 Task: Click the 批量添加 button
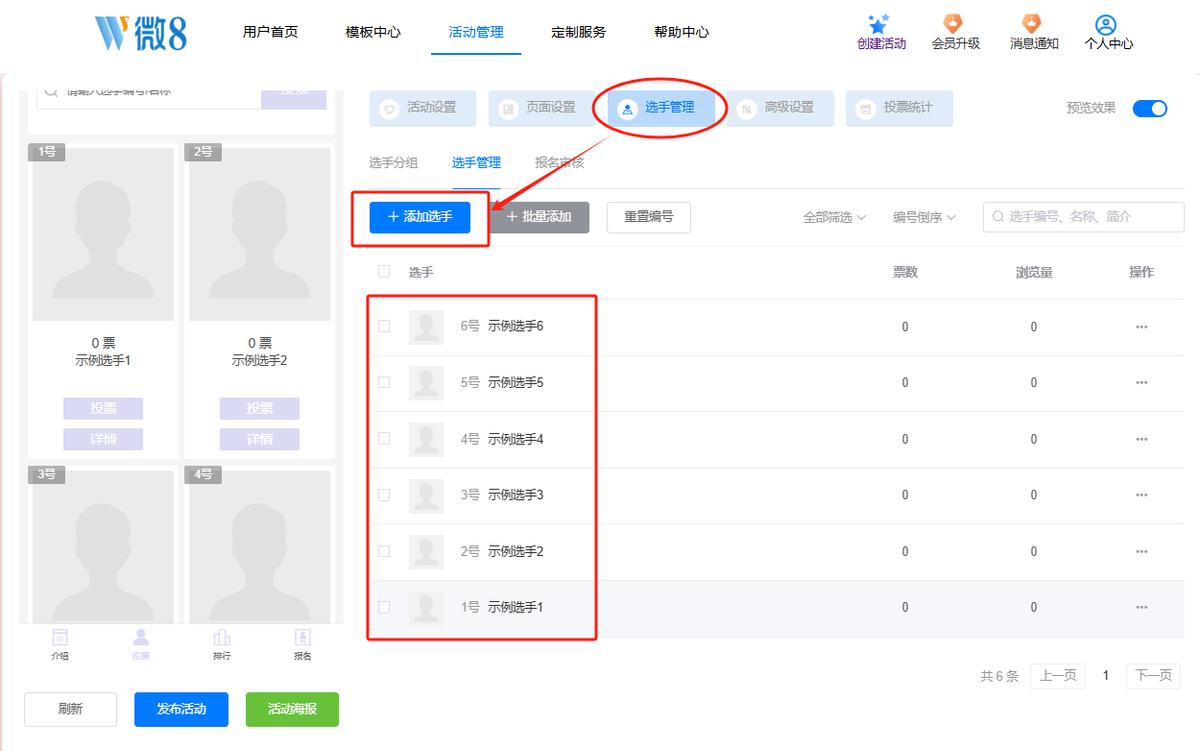pos(539,217)
